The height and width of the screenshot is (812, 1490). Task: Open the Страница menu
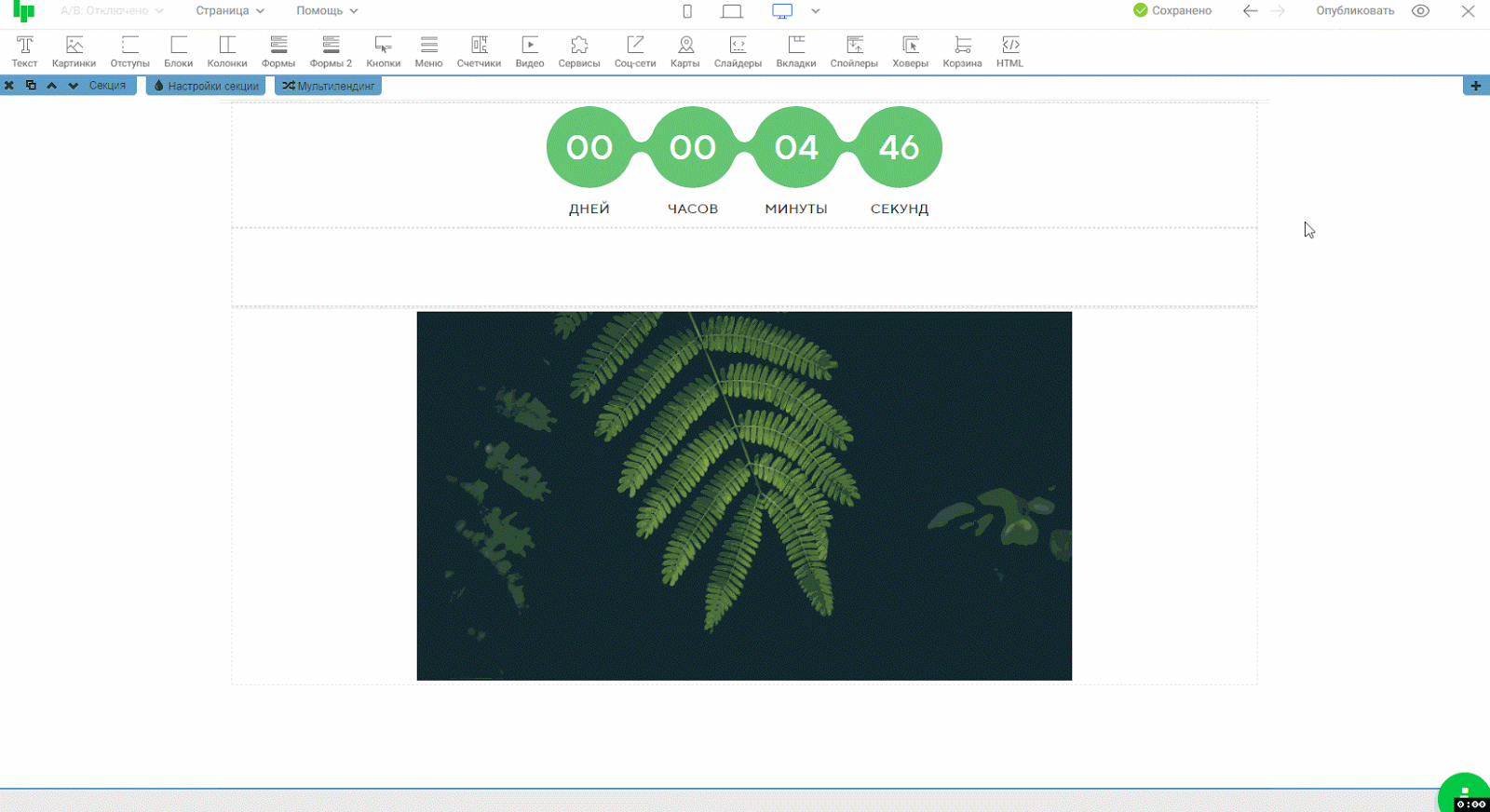point(229,11)
